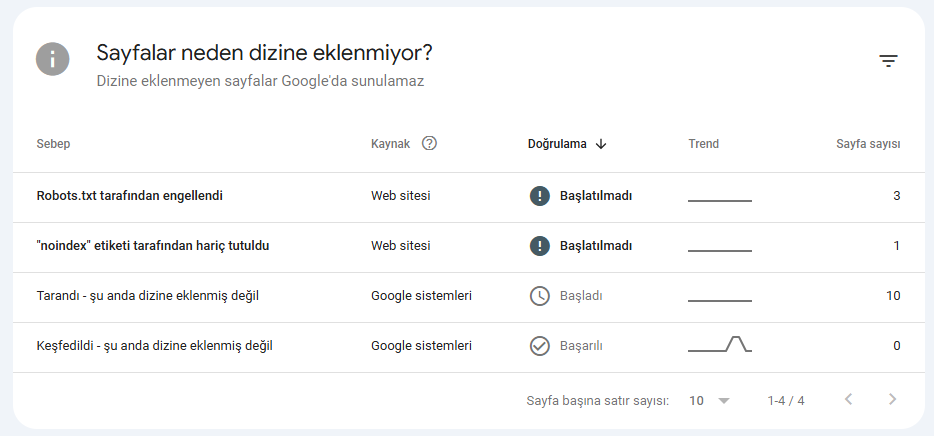The height and width of the screenshot is (436, 934).
Task: Open Keşfedildi - şu anda dizine eklenmiş değil
Action: click(x=468, y=348)
